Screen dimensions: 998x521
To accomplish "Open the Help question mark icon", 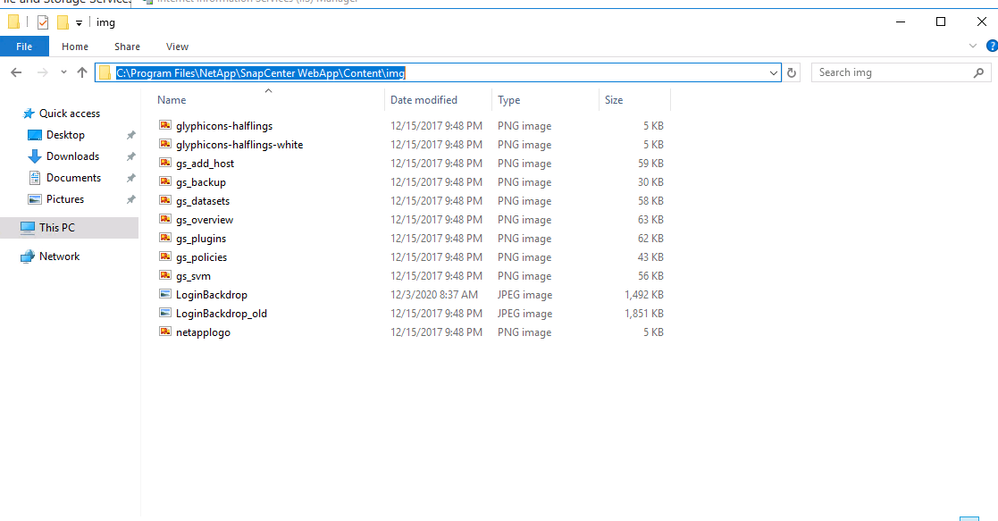I will tap(992, 46).
